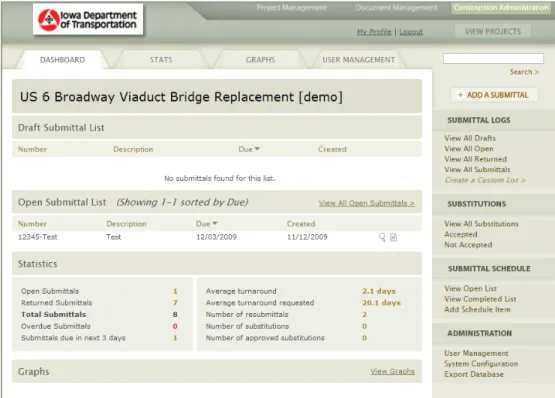Screen dimensions: 555x398
Task: Click the Description header in Draft Submittal List
Action: click(x=133, y=149)
